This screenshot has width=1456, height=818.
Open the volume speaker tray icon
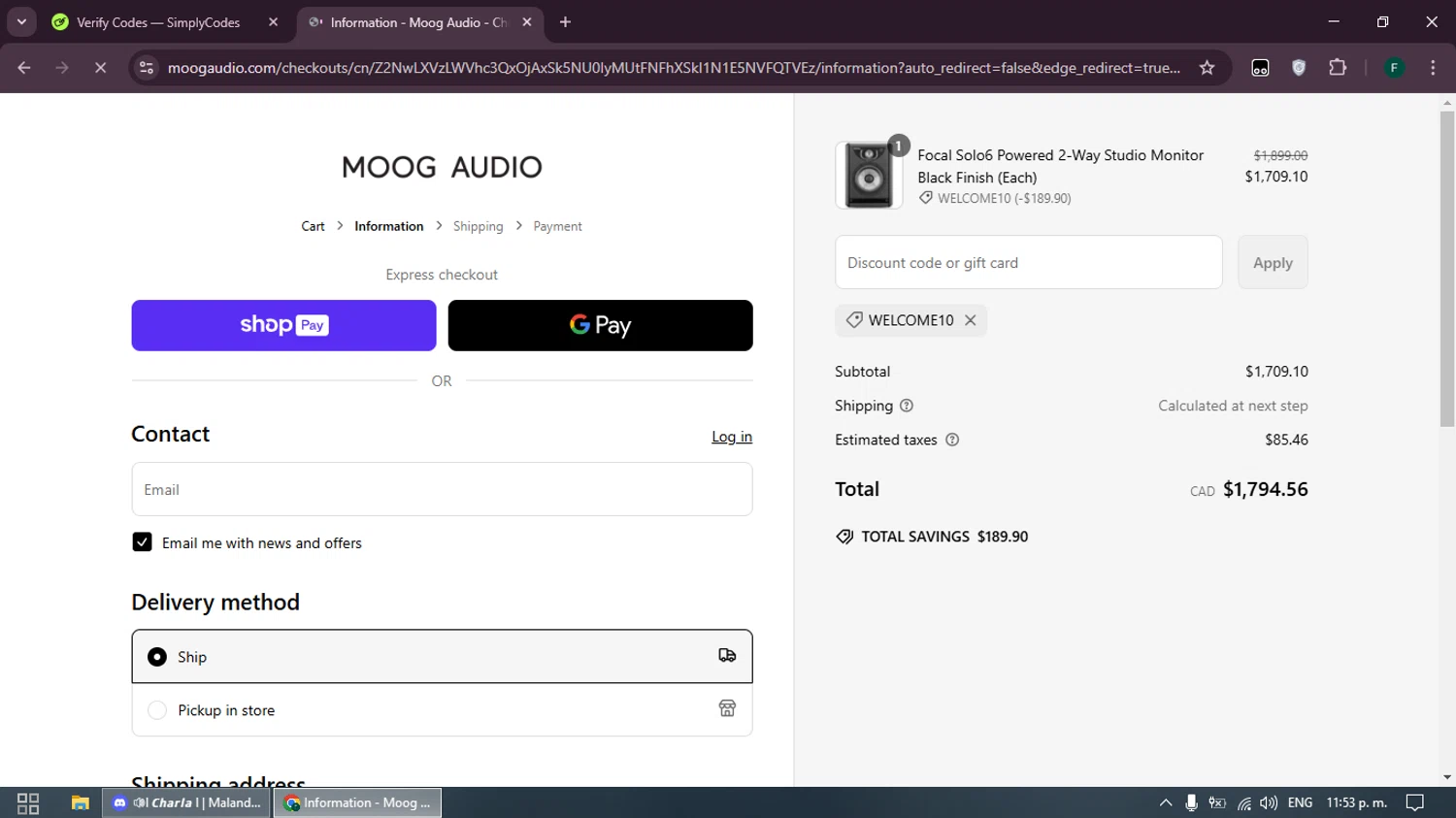coord(1268,802)
